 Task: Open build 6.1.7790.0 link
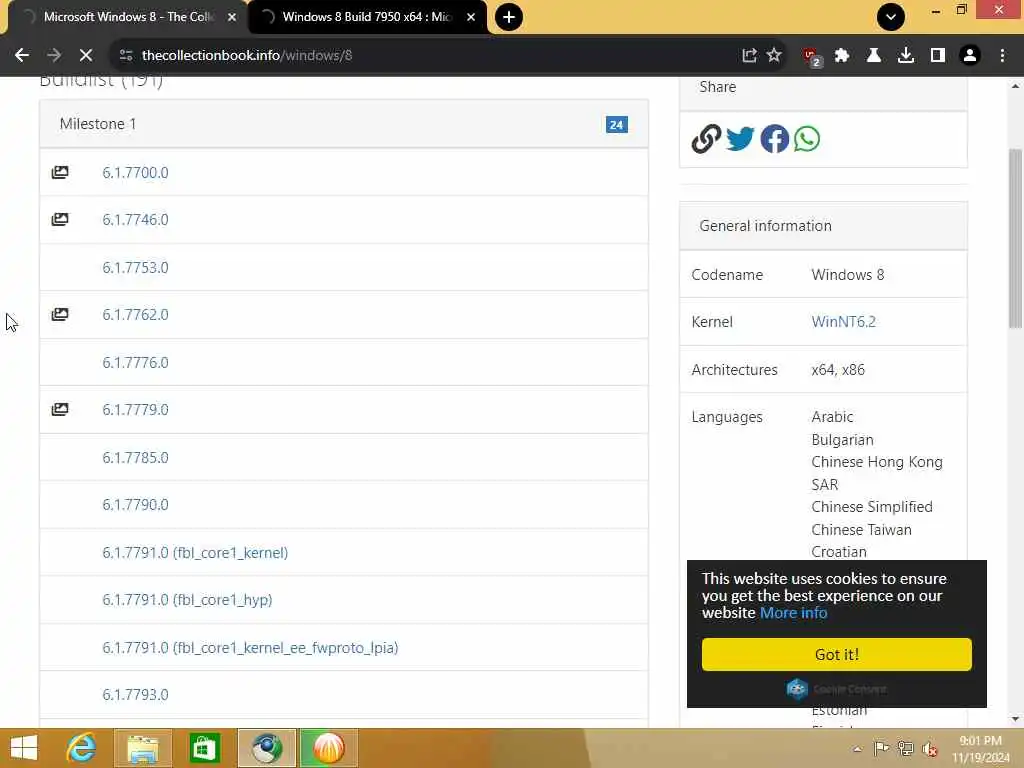point(135,505)
